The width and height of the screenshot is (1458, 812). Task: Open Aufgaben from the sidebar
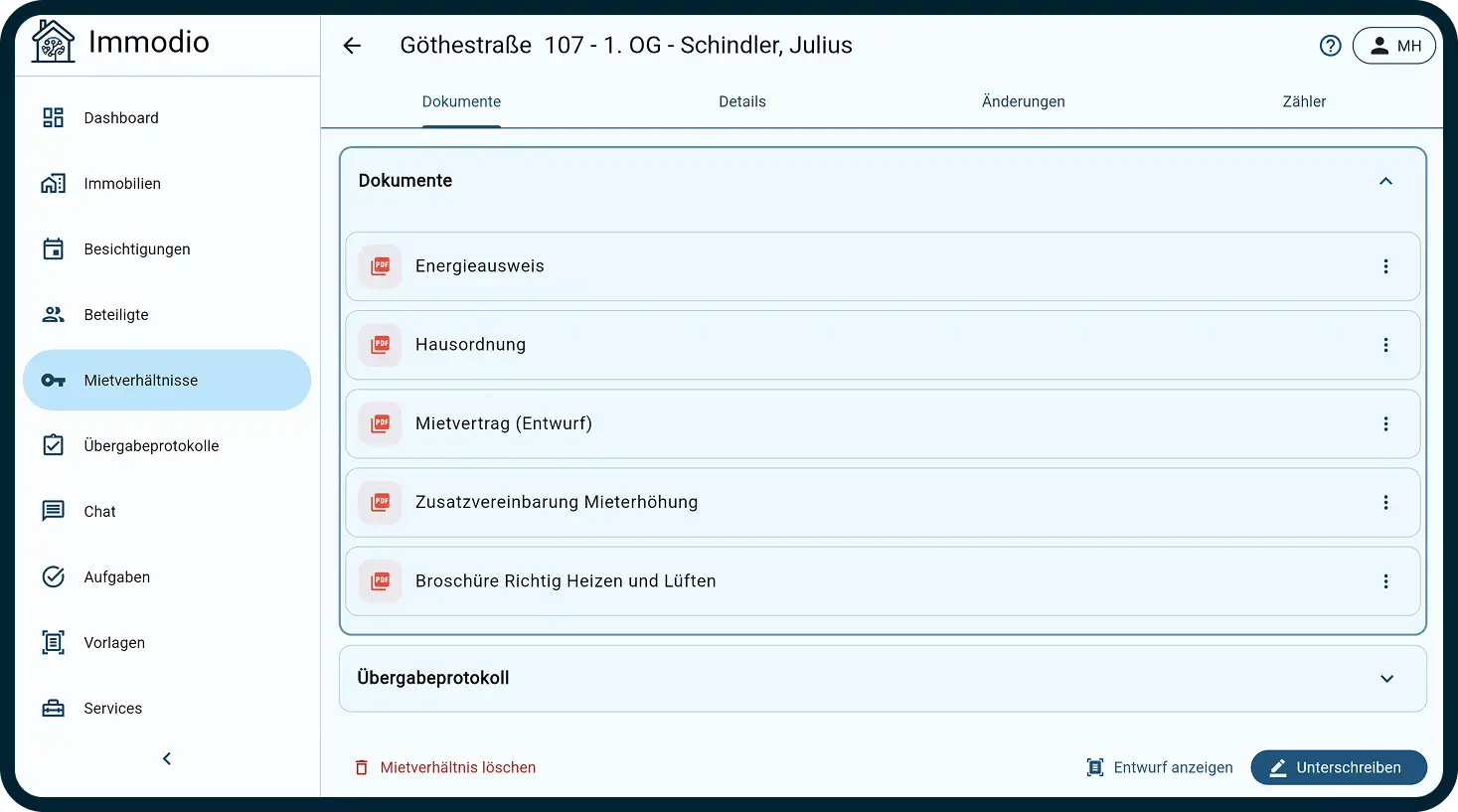pos(167,577)
